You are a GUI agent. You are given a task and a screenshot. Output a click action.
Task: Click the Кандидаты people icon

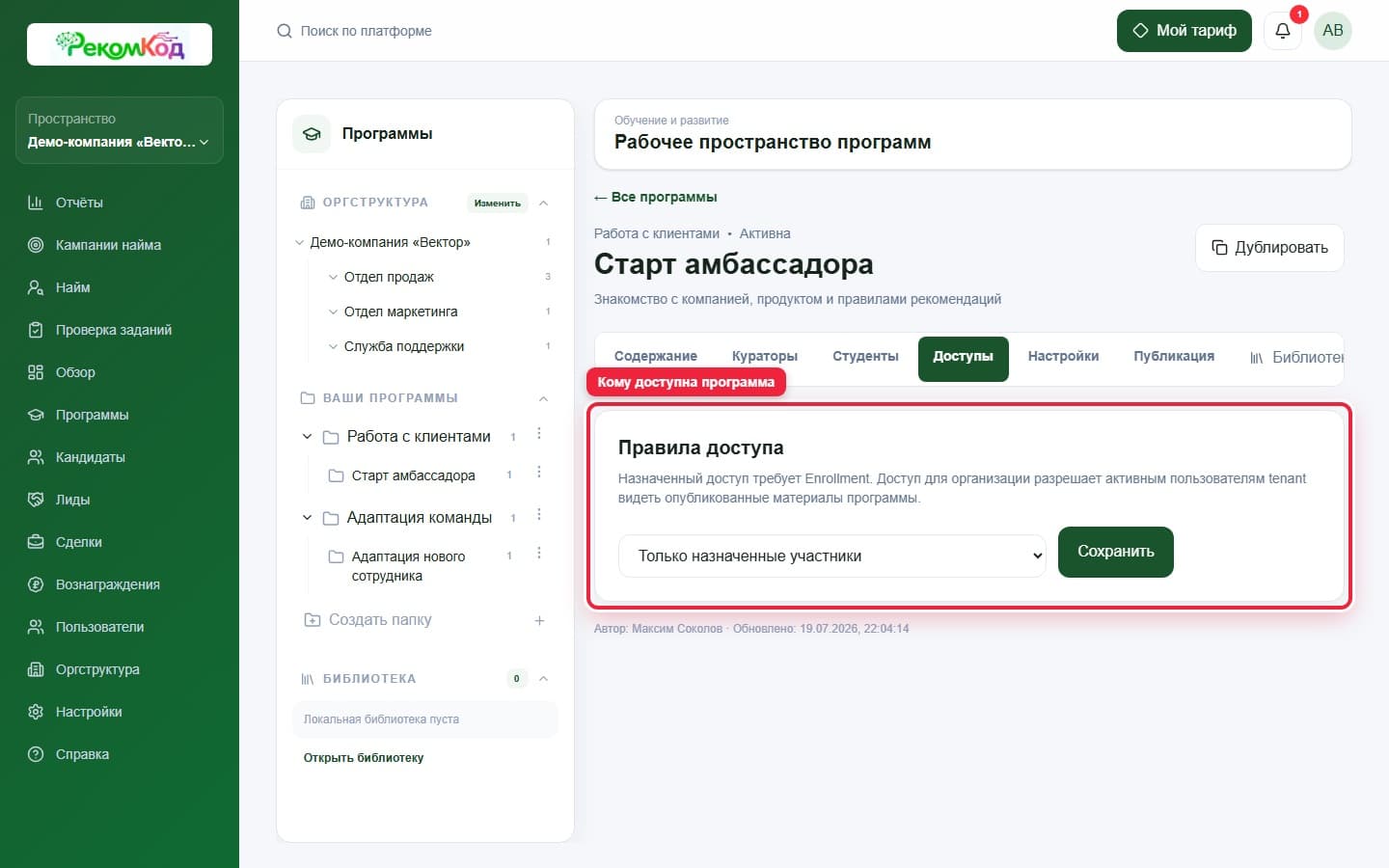coord(36,457)
